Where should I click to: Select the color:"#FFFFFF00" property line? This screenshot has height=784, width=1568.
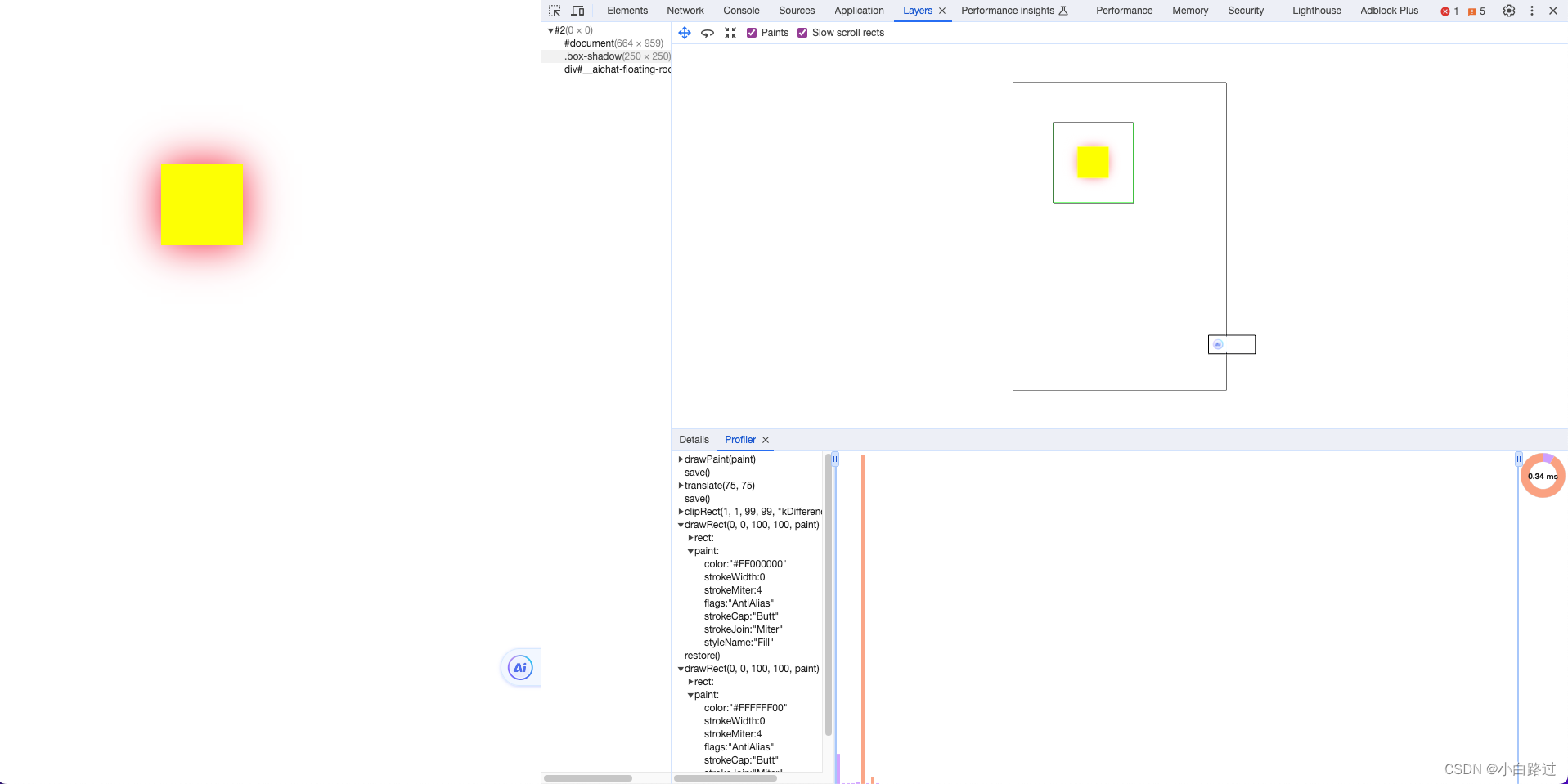(x=745, y=708)
